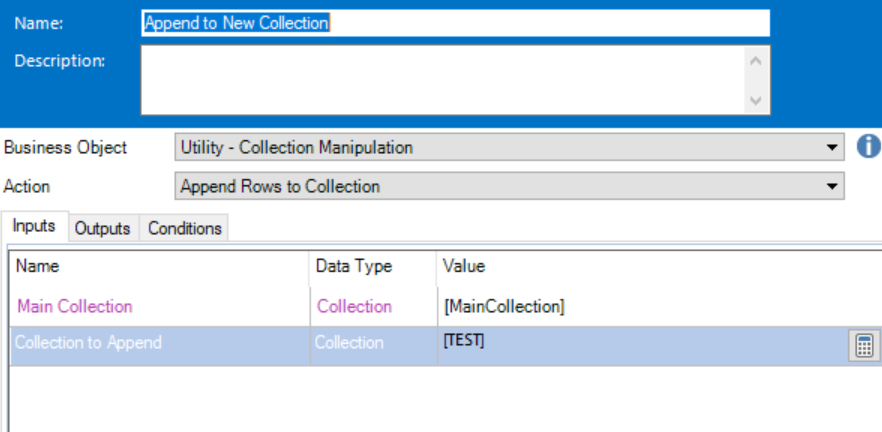Expand the Business Object dropdown

tap(831, 148)
